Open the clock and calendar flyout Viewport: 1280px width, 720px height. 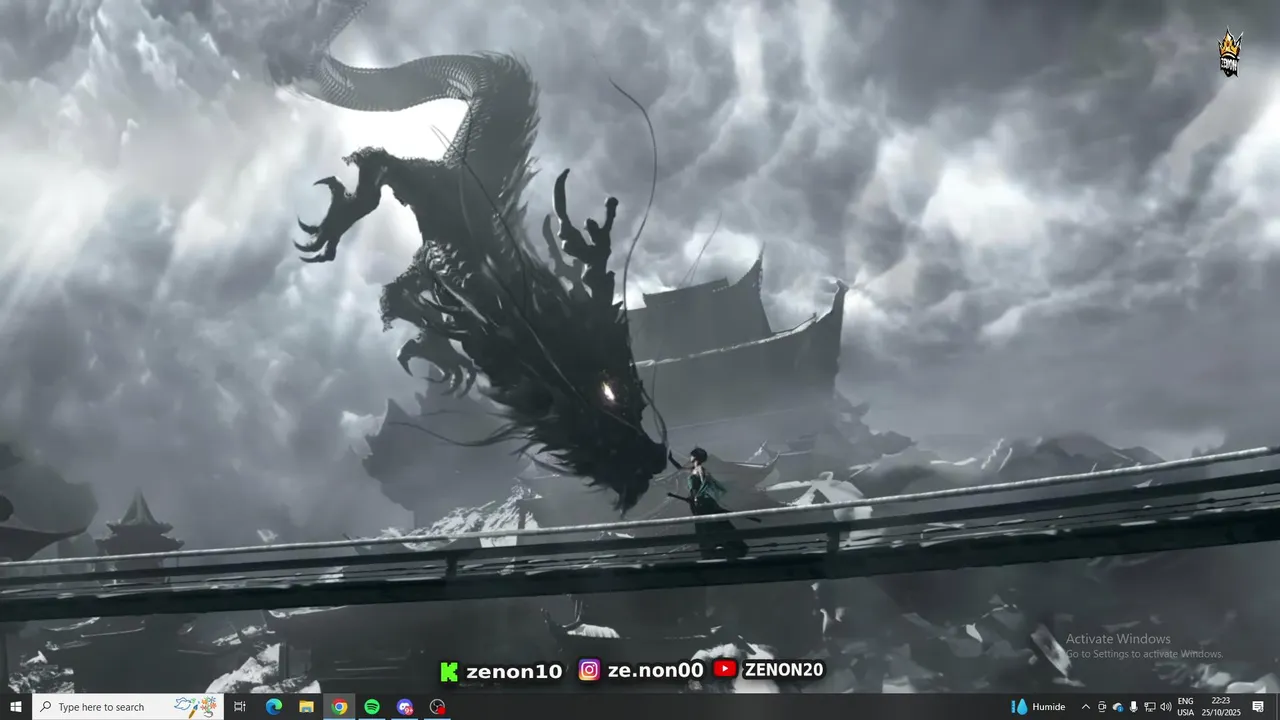pos(1220,707)
